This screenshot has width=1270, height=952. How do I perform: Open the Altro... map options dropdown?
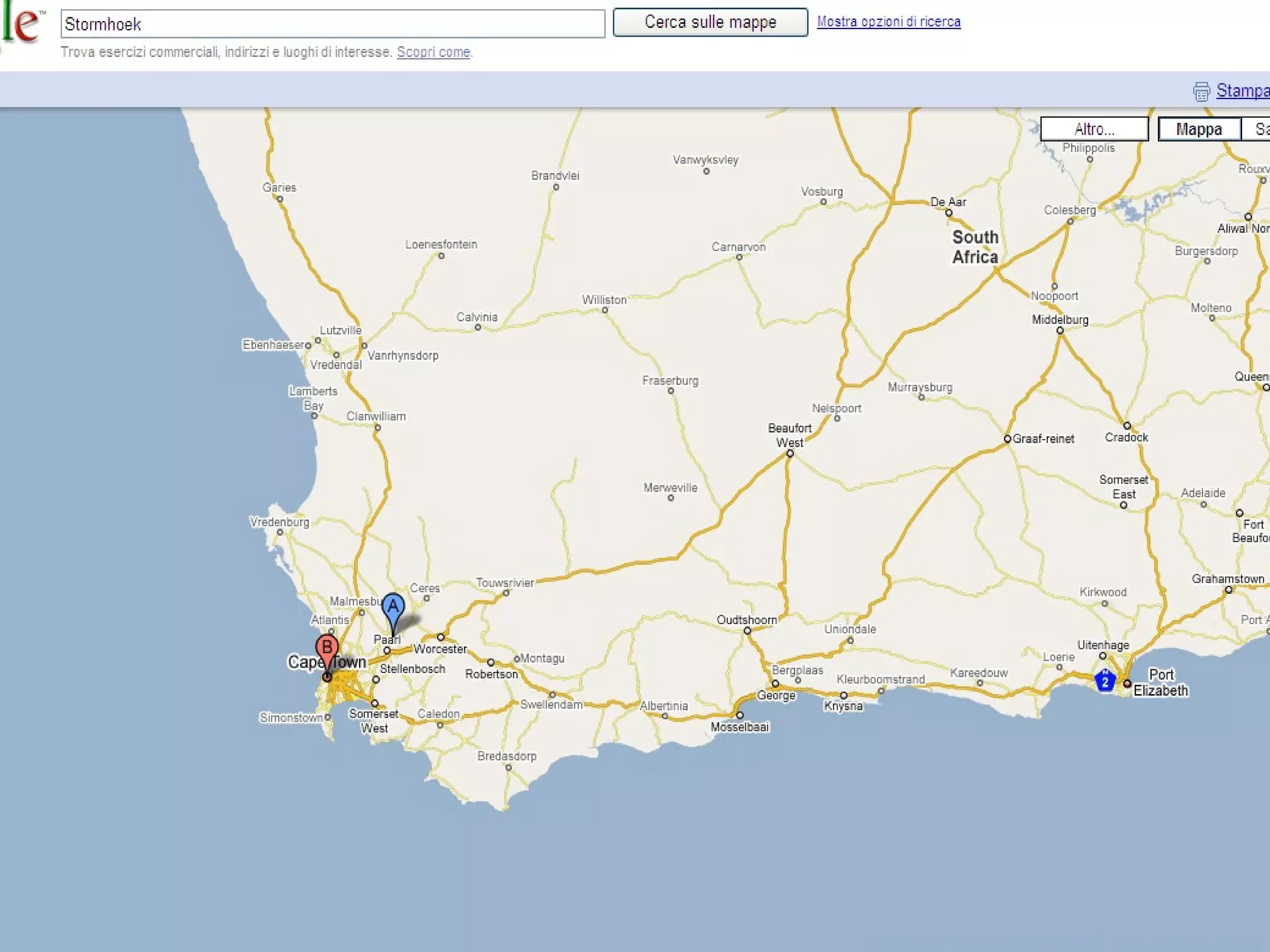(x=1094, y=129)
